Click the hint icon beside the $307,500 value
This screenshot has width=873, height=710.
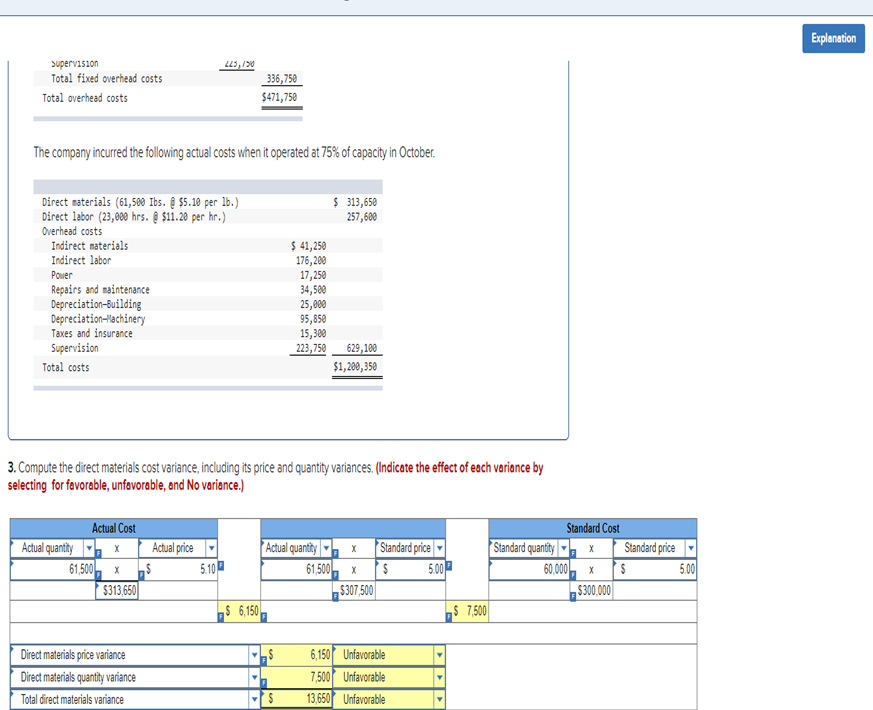coord(336,594)
